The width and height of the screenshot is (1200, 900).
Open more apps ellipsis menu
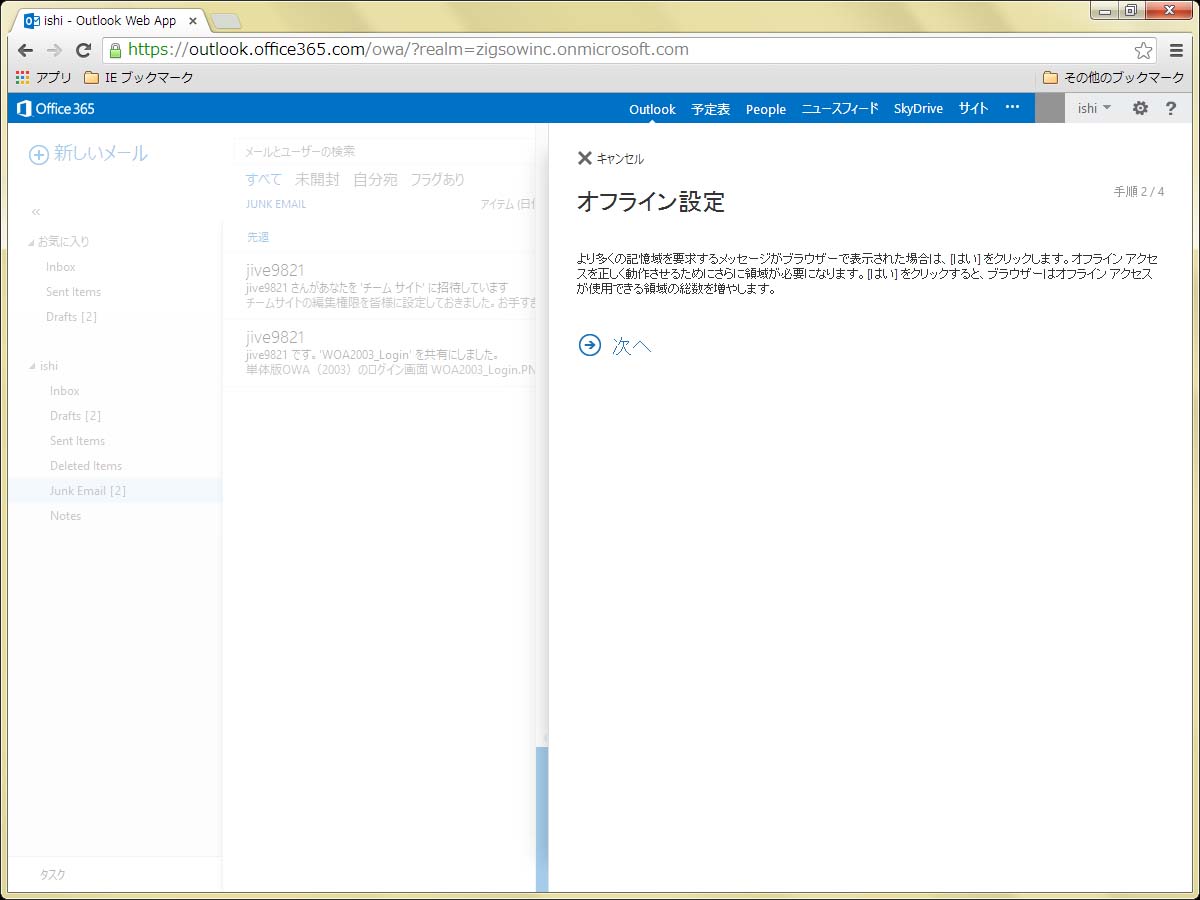[1012, 108]
